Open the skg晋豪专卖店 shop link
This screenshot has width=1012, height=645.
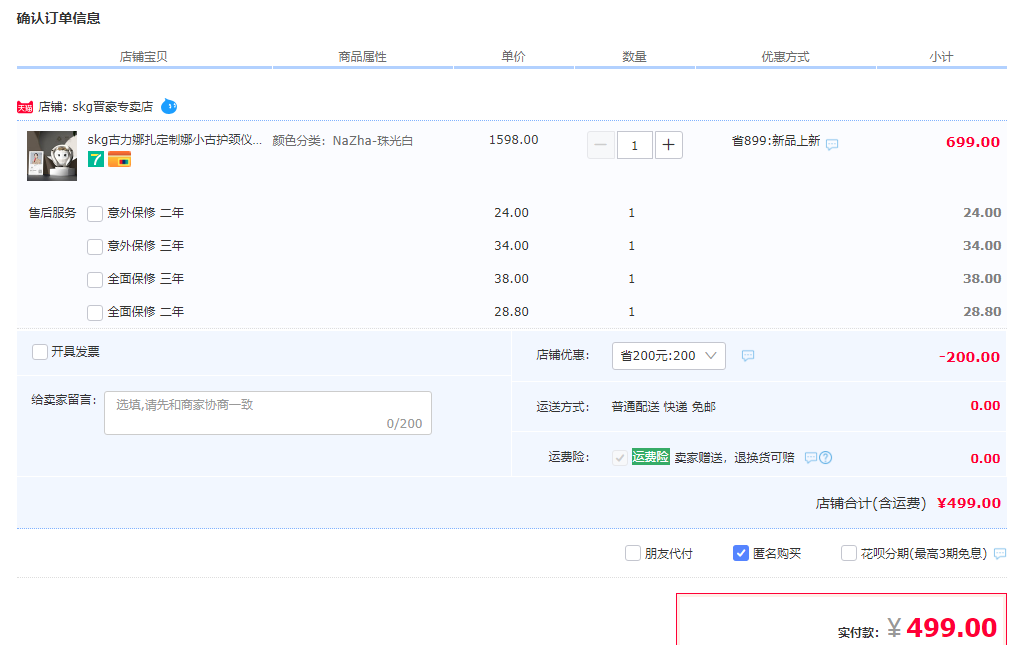pos(113,107)
